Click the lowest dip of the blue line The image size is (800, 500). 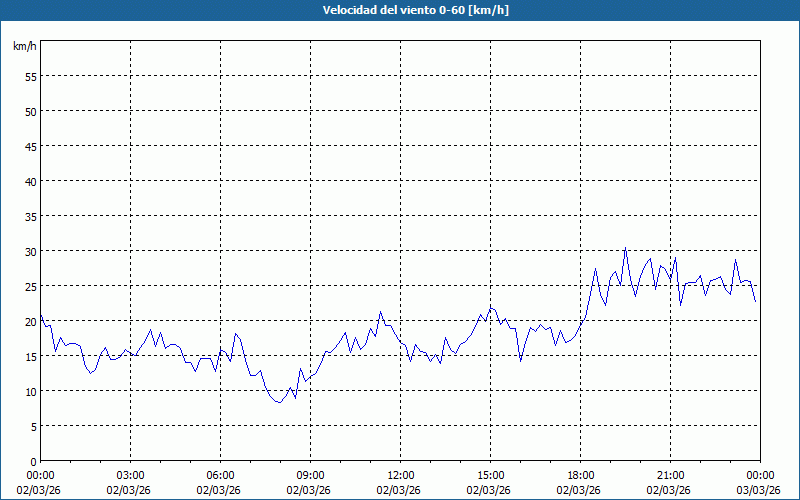tap(279, 402)
